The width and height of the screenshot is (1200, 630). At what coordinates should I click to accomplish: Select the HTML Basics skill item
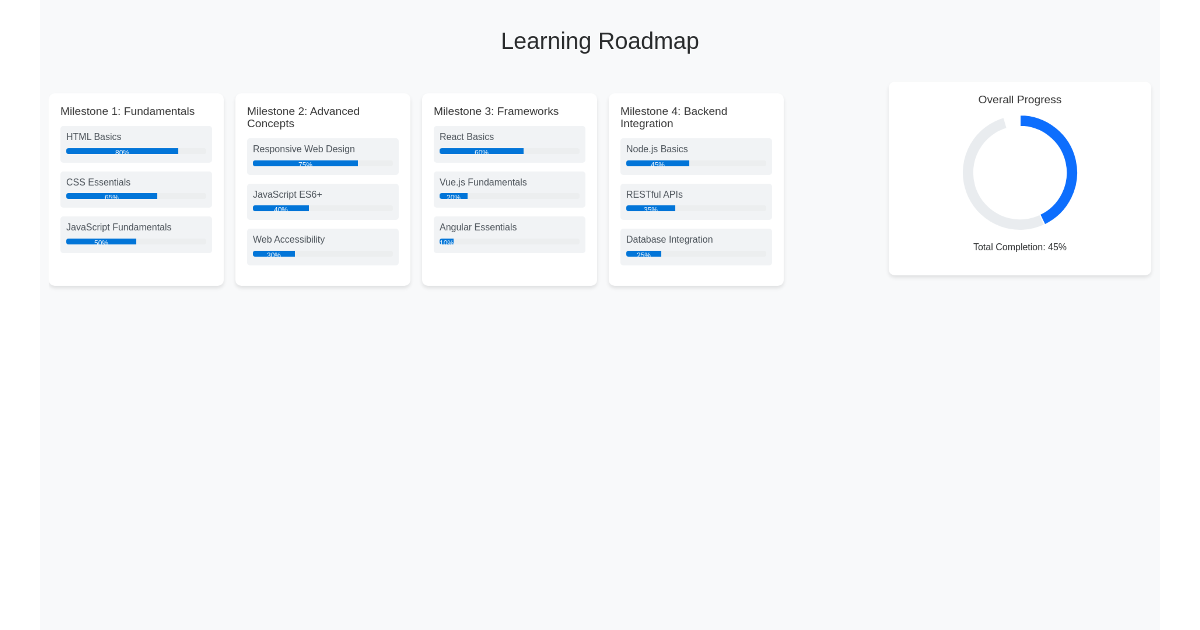click(136, 143)
